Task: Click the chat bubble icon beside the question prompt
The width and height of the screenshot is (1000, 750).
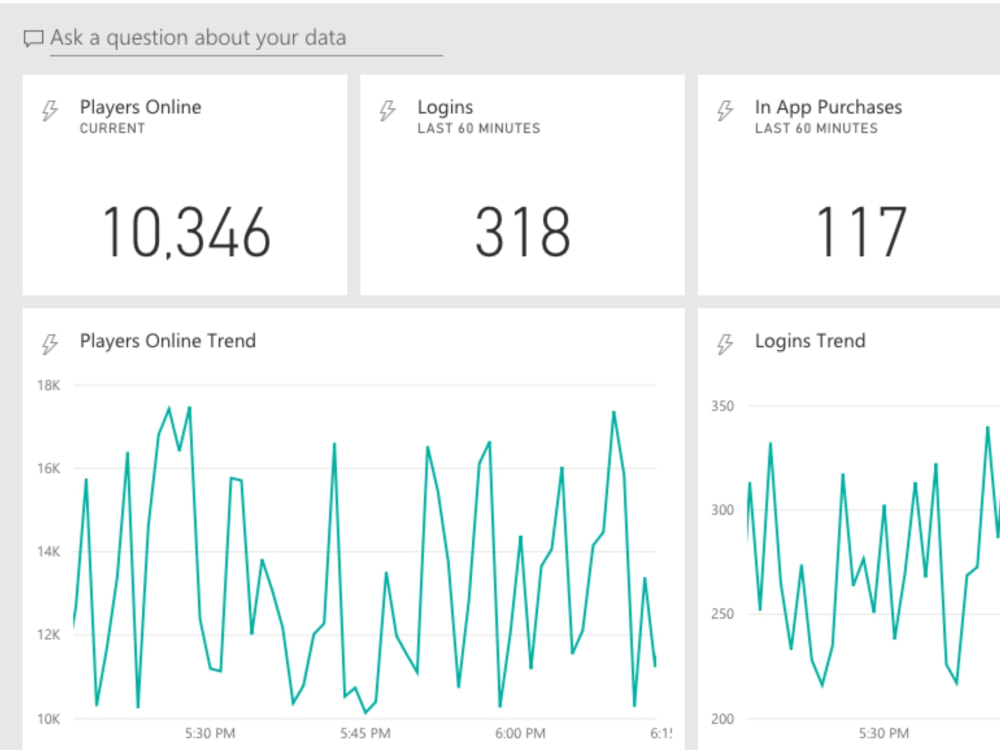Action: pos(32,38)
